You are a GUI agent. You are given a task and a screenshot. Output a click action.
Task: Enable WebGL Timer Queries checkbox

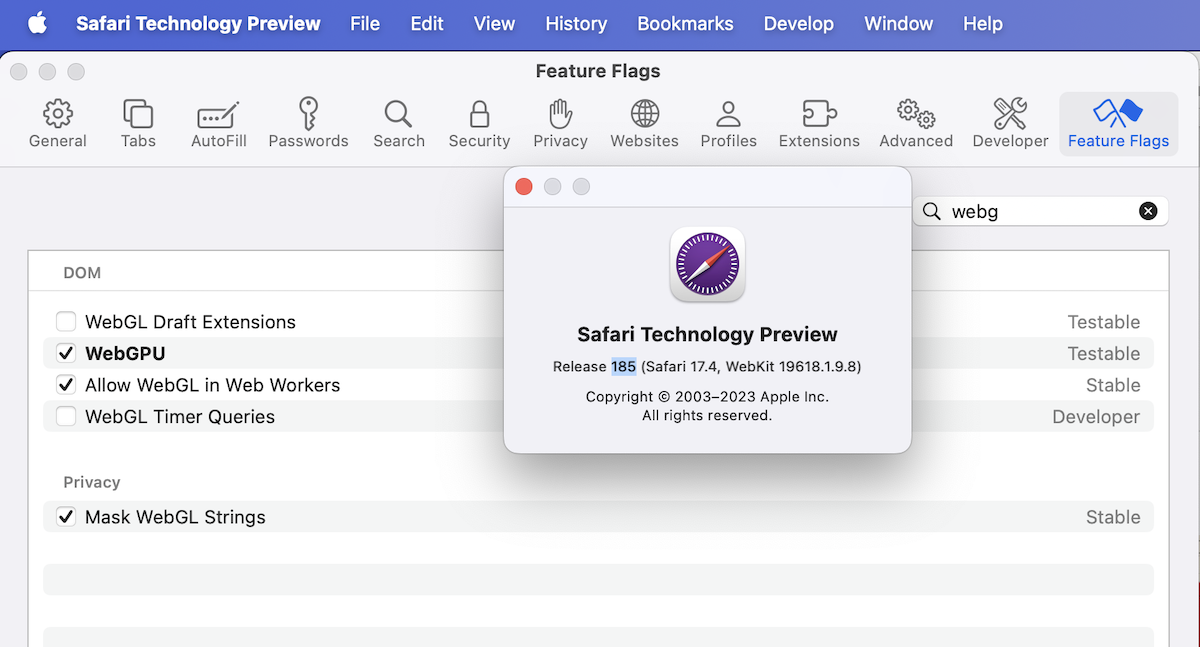[x=66, y=417]
